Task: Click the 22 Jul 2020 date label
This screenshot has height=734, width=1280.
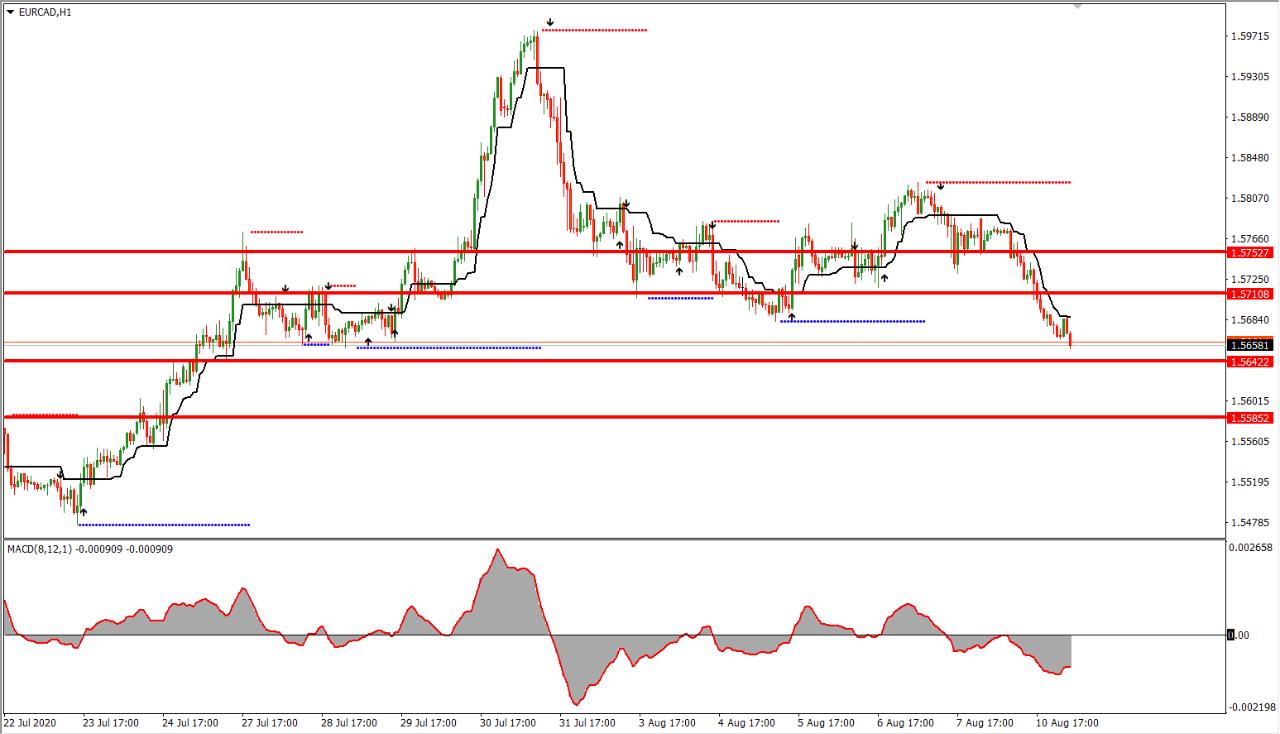Action: coord(30,722)
